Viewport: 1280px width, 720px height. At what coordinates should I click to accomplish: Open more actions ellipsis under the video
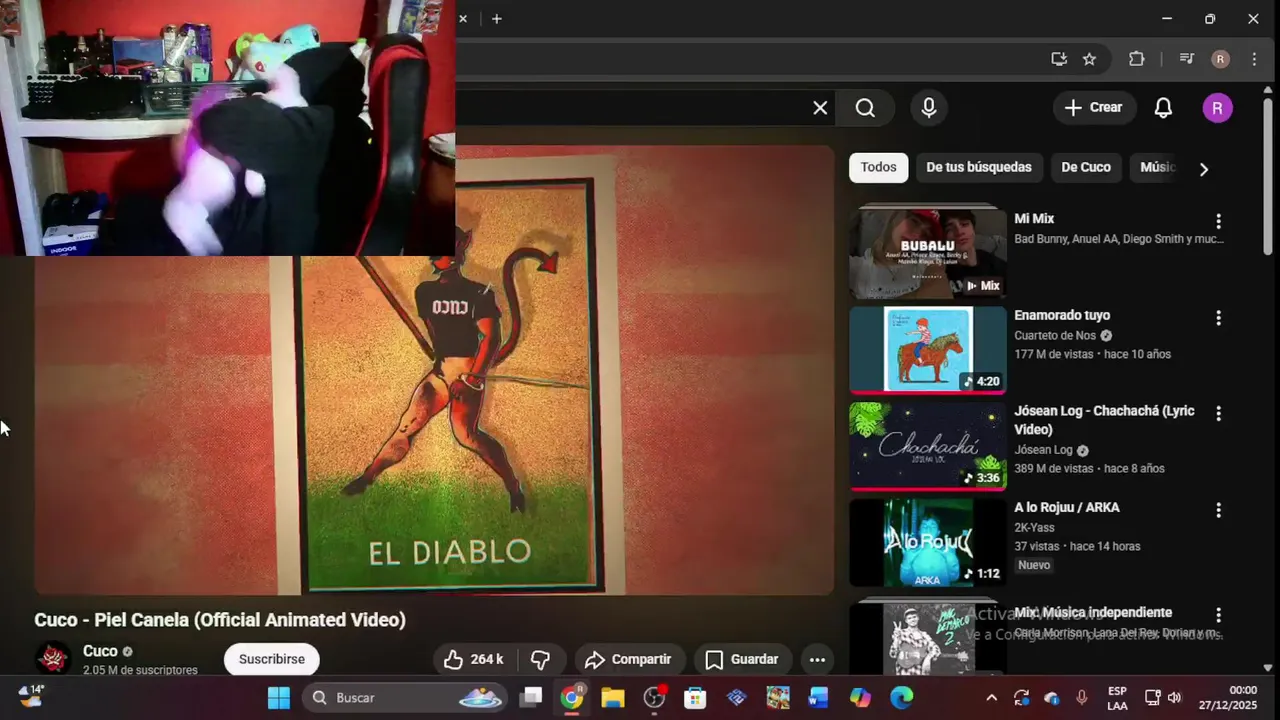click(817, 659)
